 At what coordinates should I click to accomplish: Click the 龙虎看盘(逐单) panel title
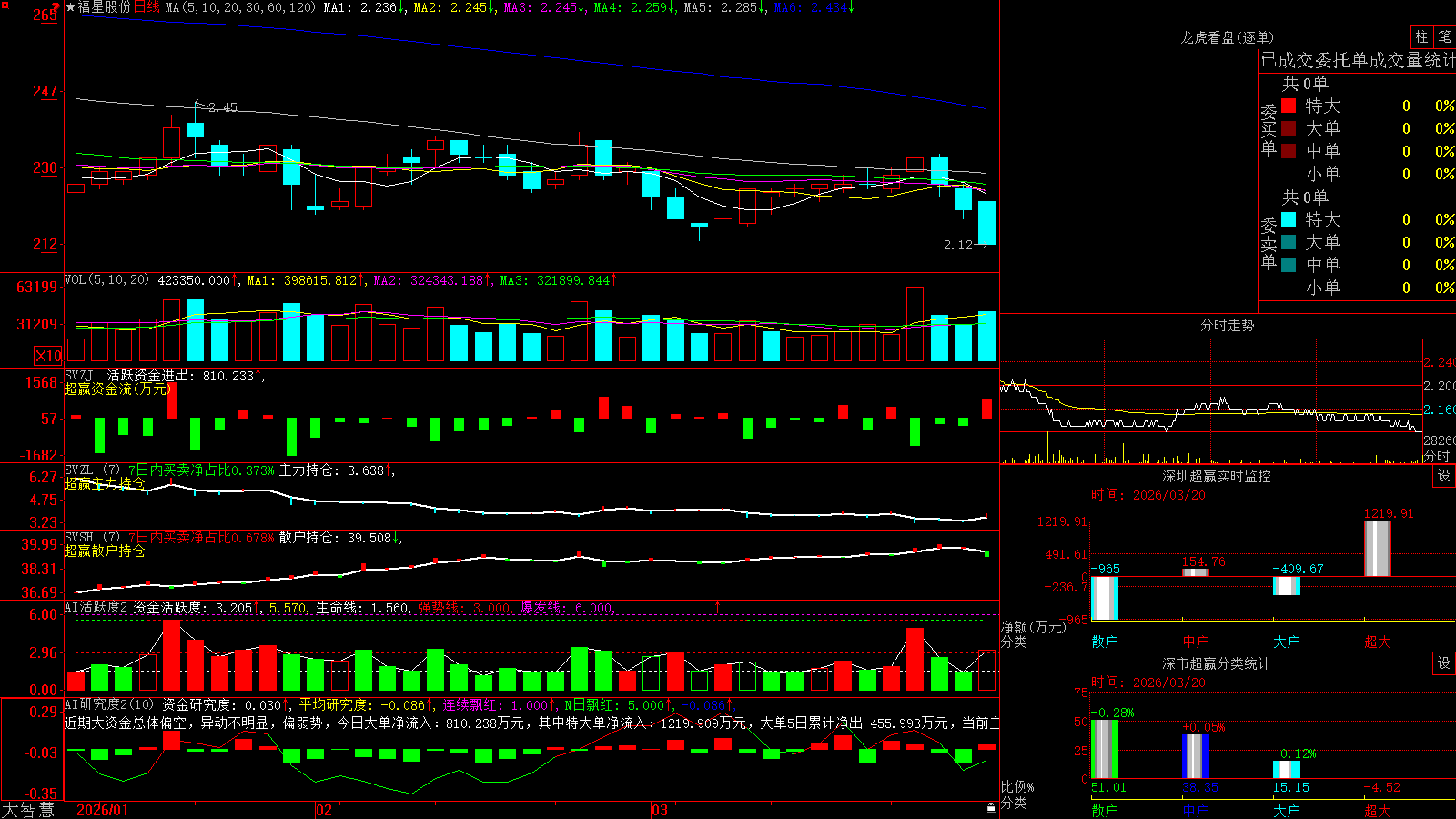(x=1227, y=37)
